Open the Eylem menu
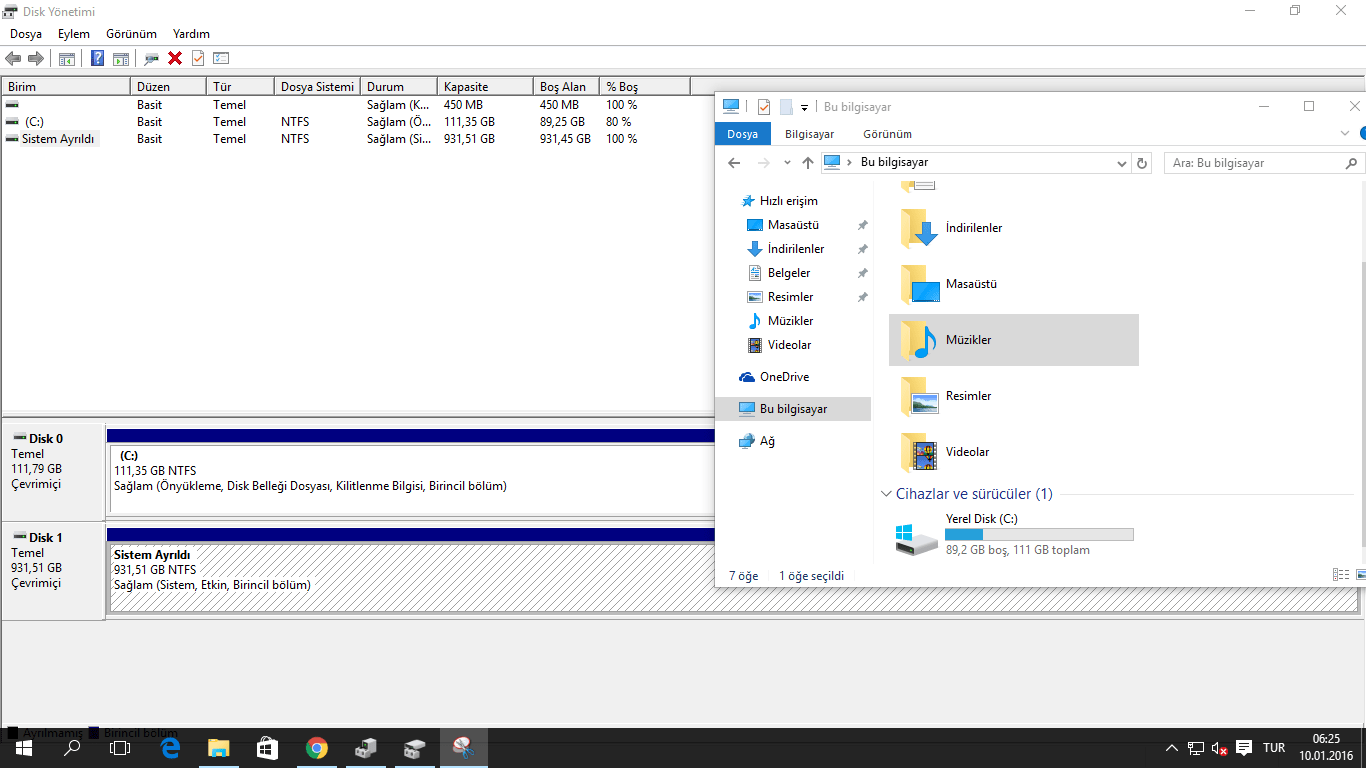The image size is (1366, 768). (x=74, y=34)
